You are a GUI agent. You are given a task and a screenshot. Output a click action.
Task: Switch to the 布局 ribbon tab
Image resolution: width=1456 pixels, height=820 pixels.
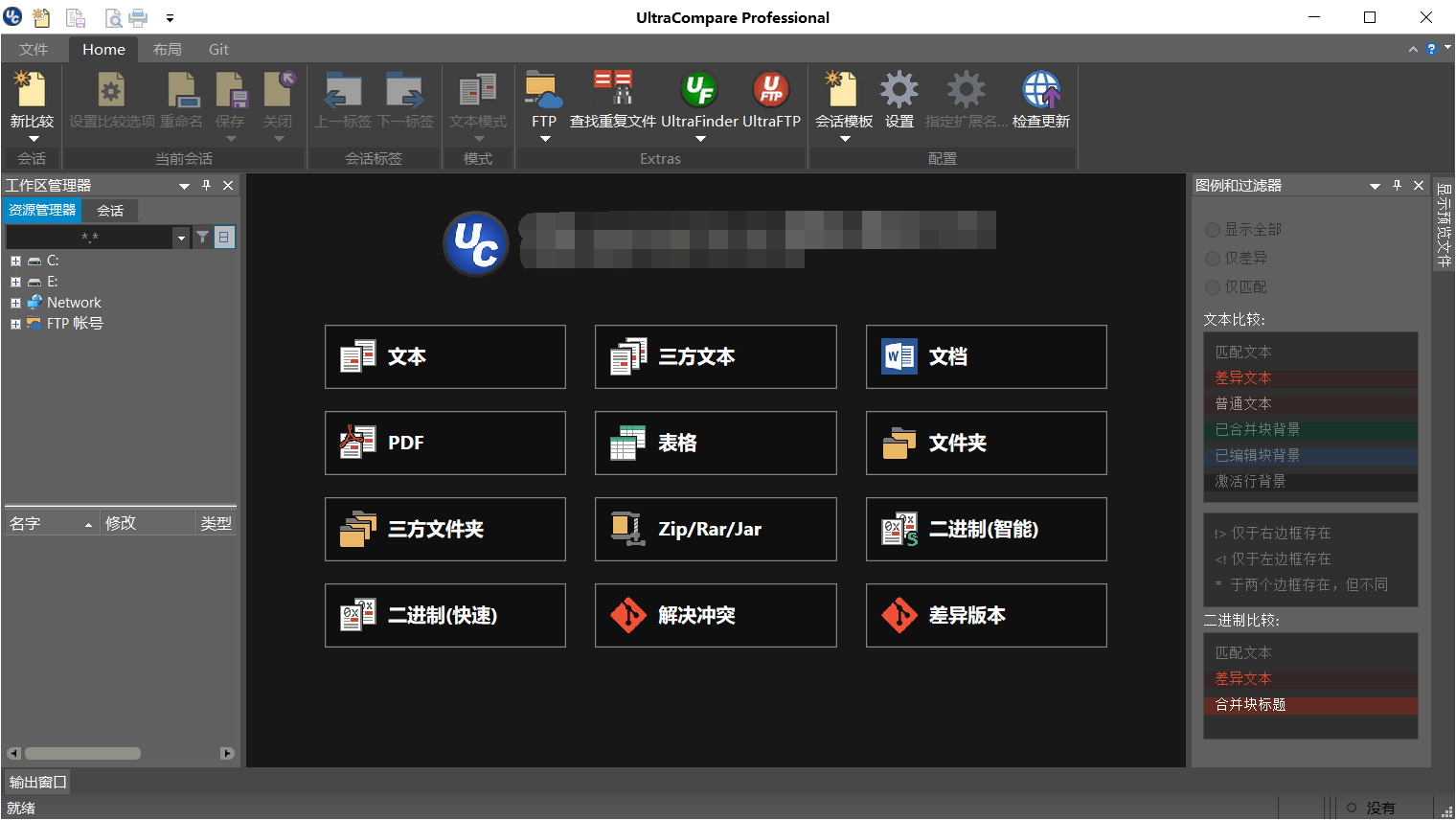coord(168,49)
